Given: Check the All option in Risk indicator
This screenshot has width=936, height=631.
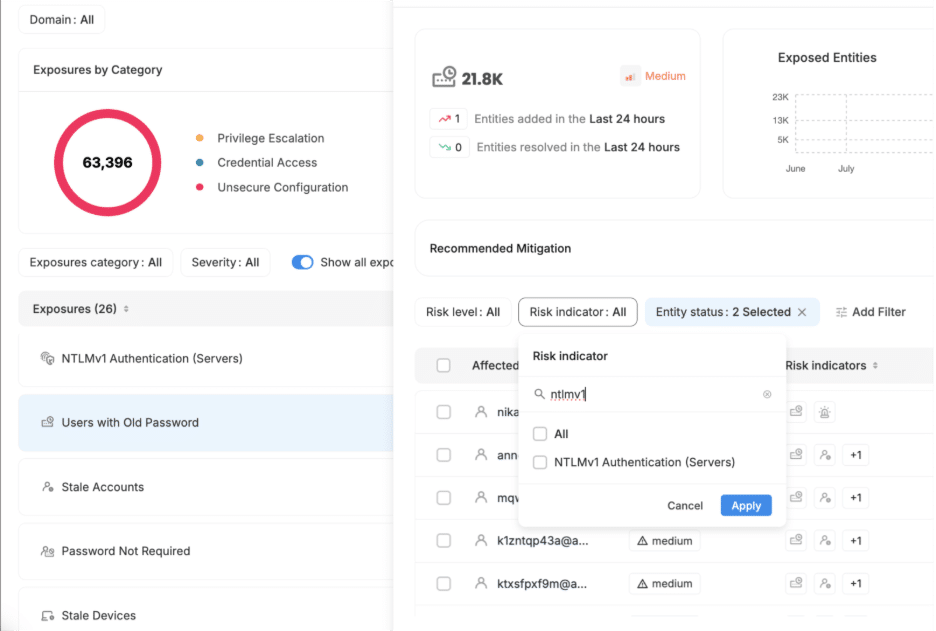Looking at the screenshot, I should (x=540, y=434).
